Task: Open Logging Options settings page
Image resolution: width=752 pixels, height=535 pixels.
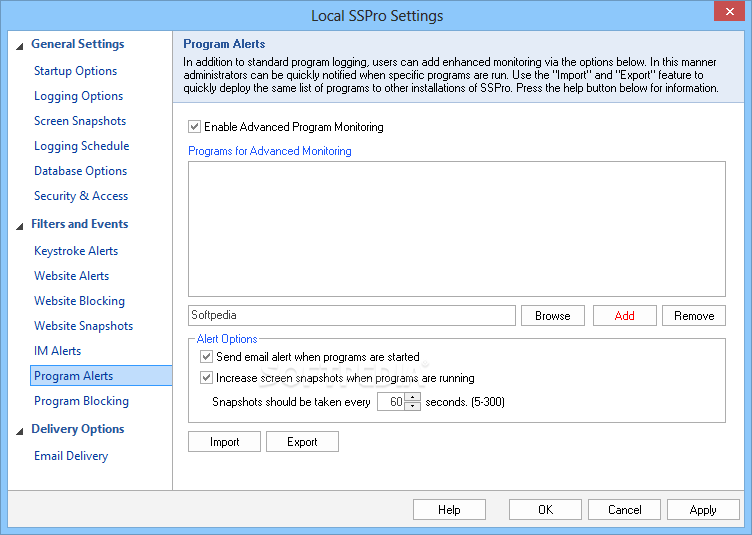Action: [78, 96]
